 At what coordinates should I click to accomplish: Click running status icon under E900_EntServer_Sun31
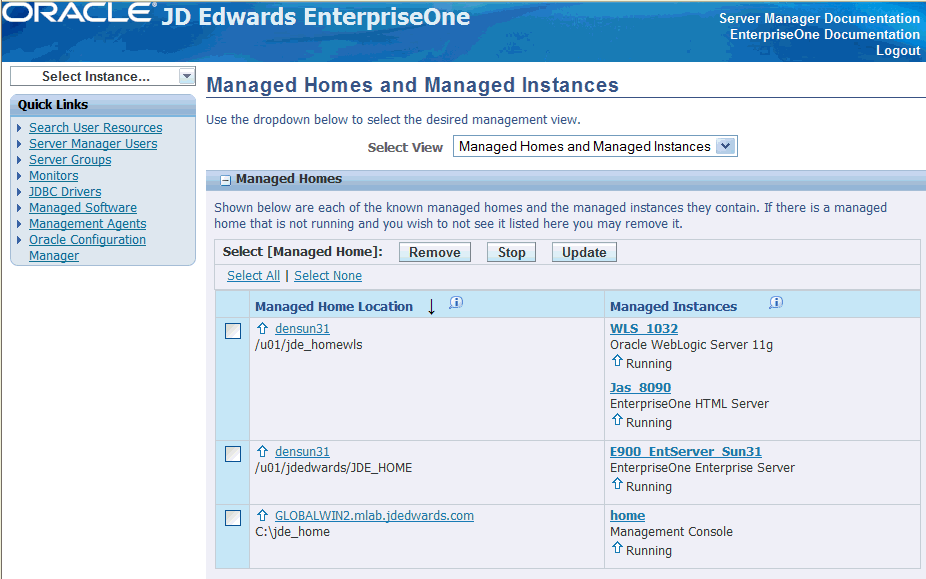click(617, 483)
